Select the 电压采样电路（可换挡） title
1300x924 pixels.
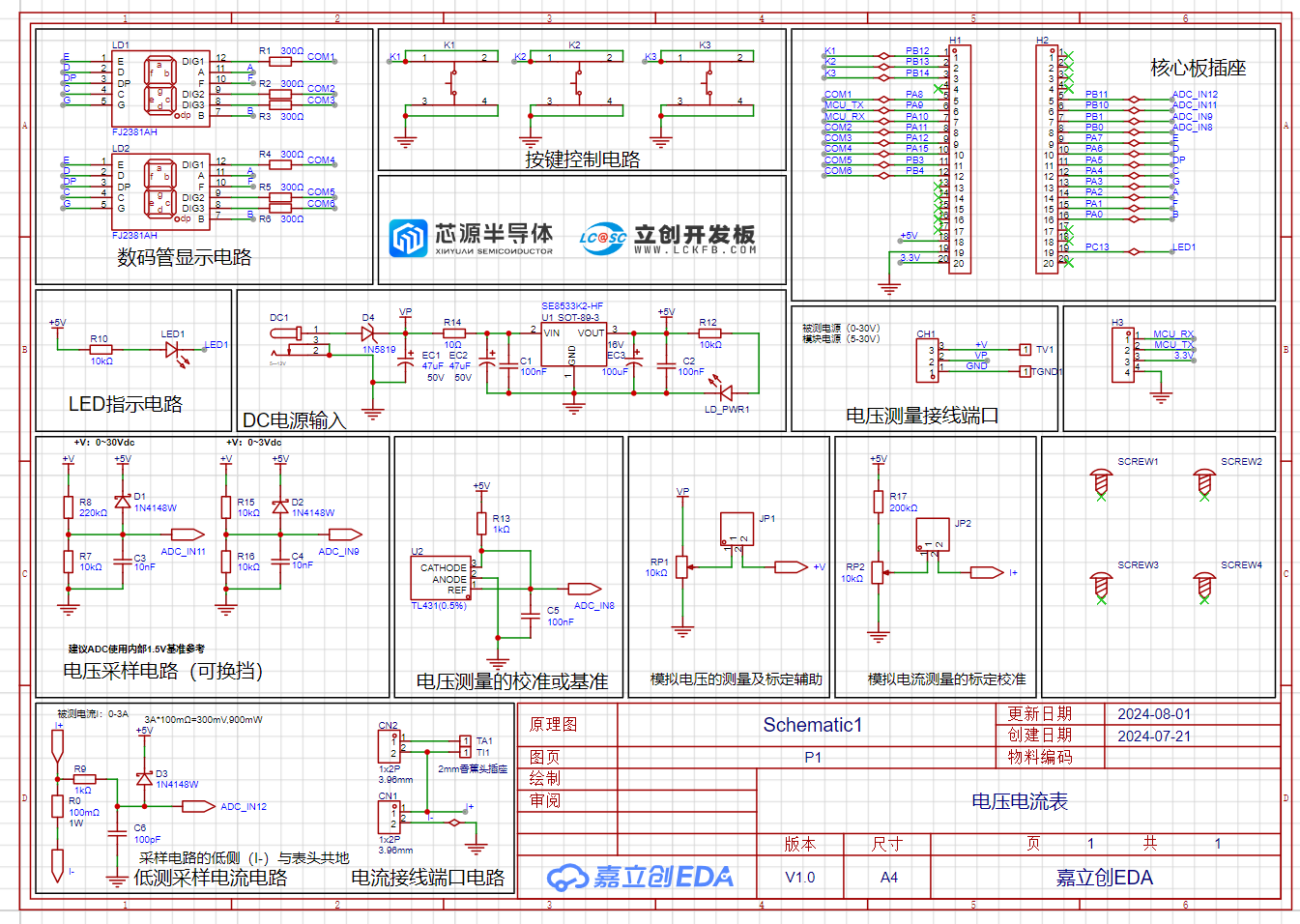(x=163, y=671)
